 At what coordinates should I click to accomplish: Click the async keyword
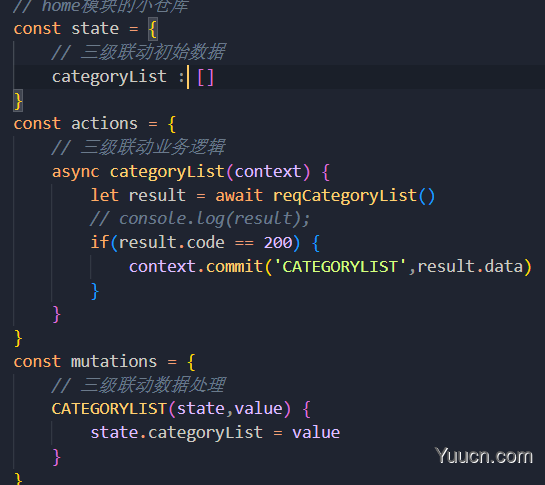tap(76, 172)
